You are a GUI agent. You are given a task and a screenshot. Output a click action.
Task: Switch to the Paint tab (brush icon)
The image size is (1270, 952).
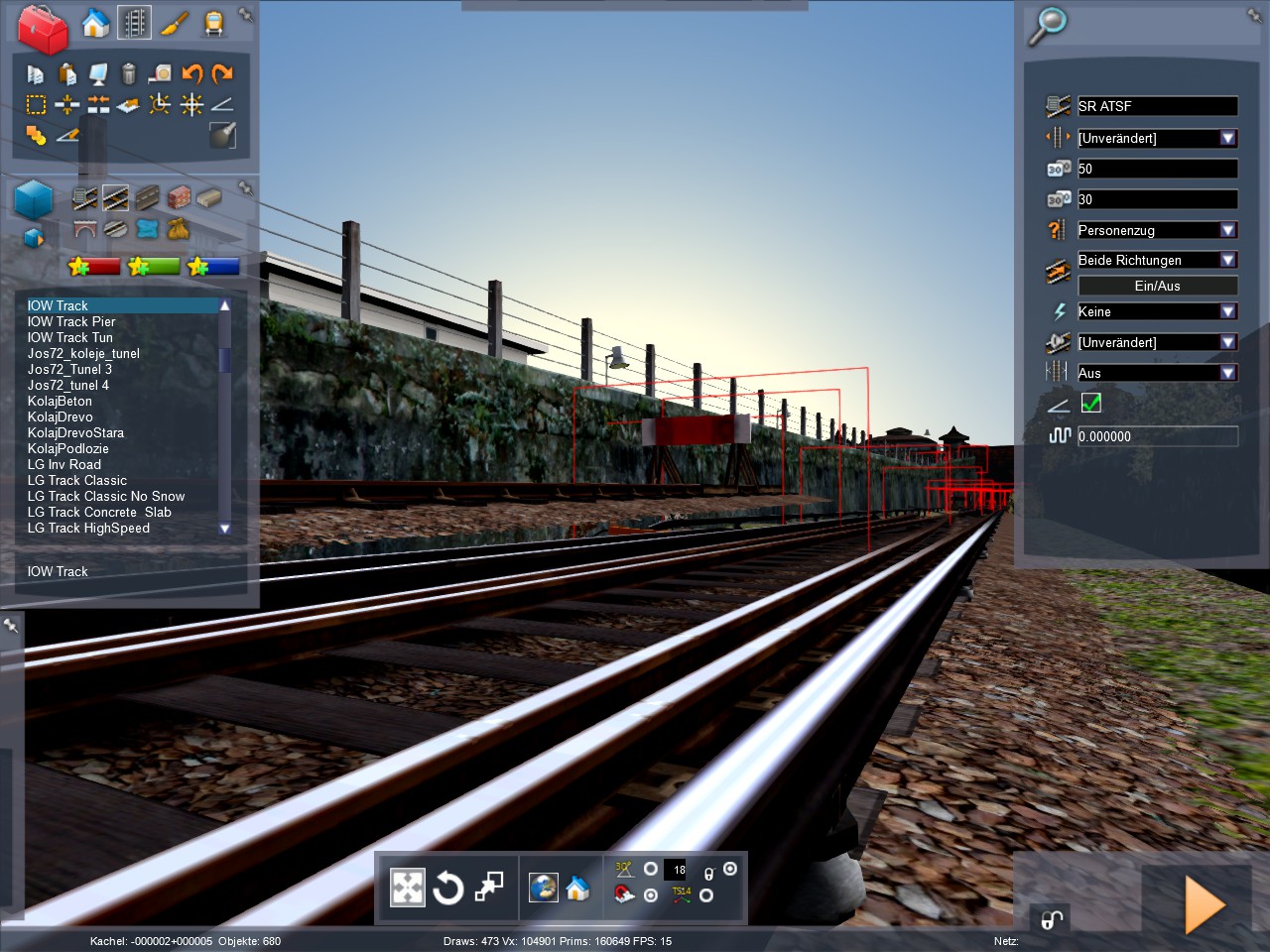[174, 22]
